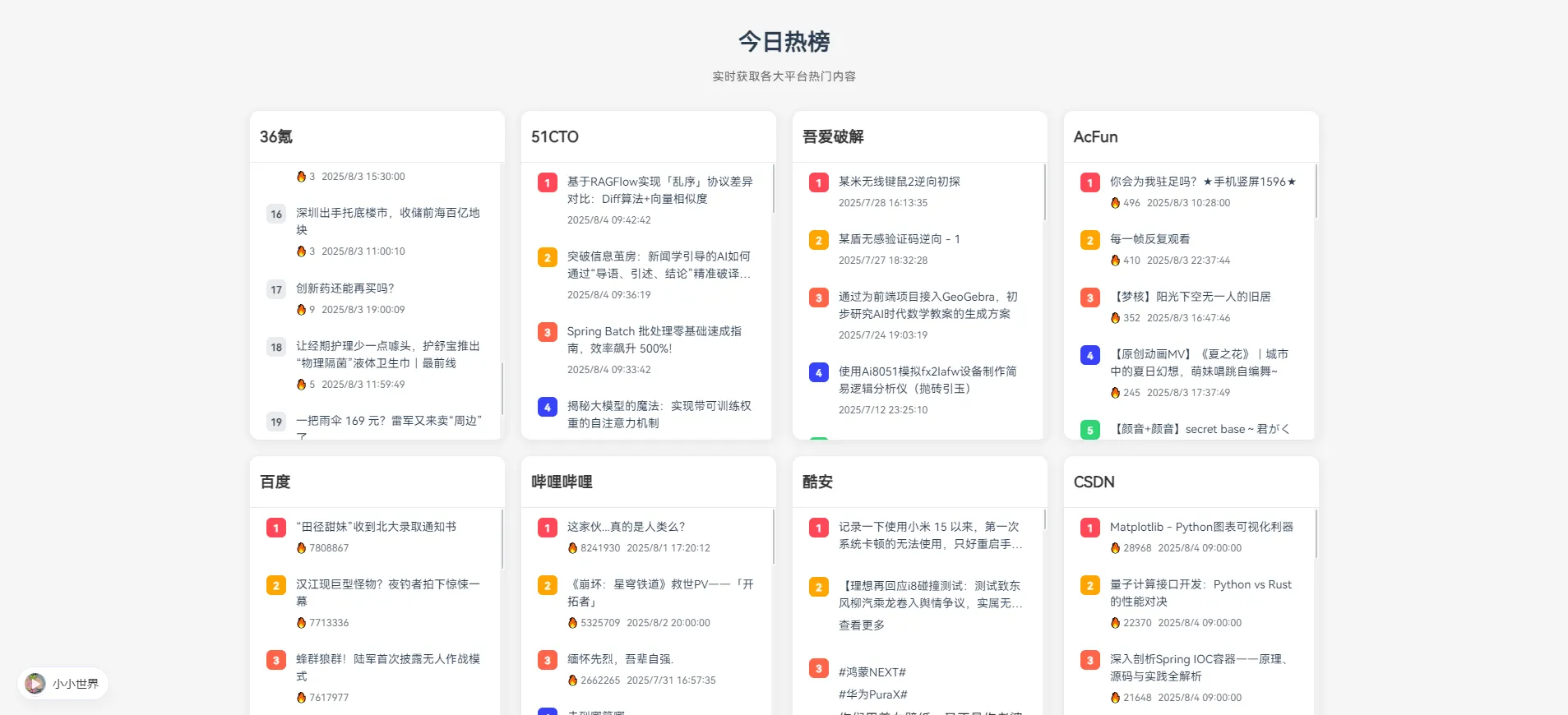Screen dimensions: 1568x715
Task: Click rank 4 badge beside 【原创动画MV】《夏之花》
Action: [x=1090, y=355]
